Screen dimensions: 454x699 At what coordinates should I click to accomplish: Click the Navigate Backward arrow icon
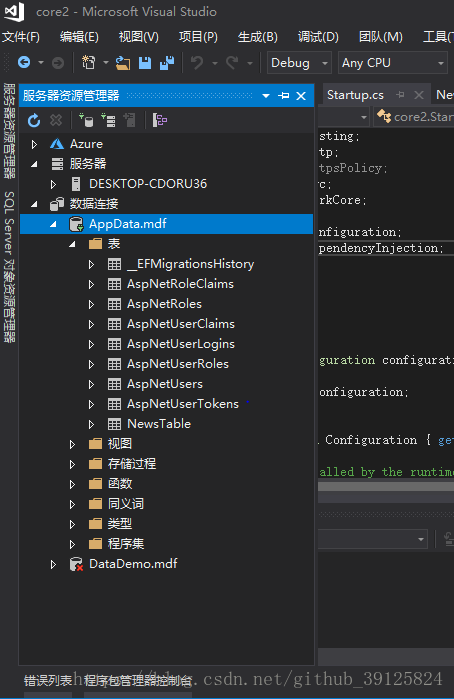pos(24,62)
